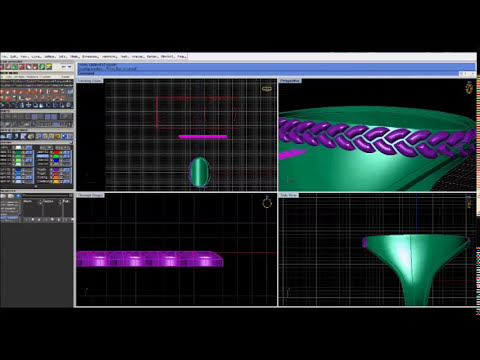Open the View menu

click(x=24, y=56)
